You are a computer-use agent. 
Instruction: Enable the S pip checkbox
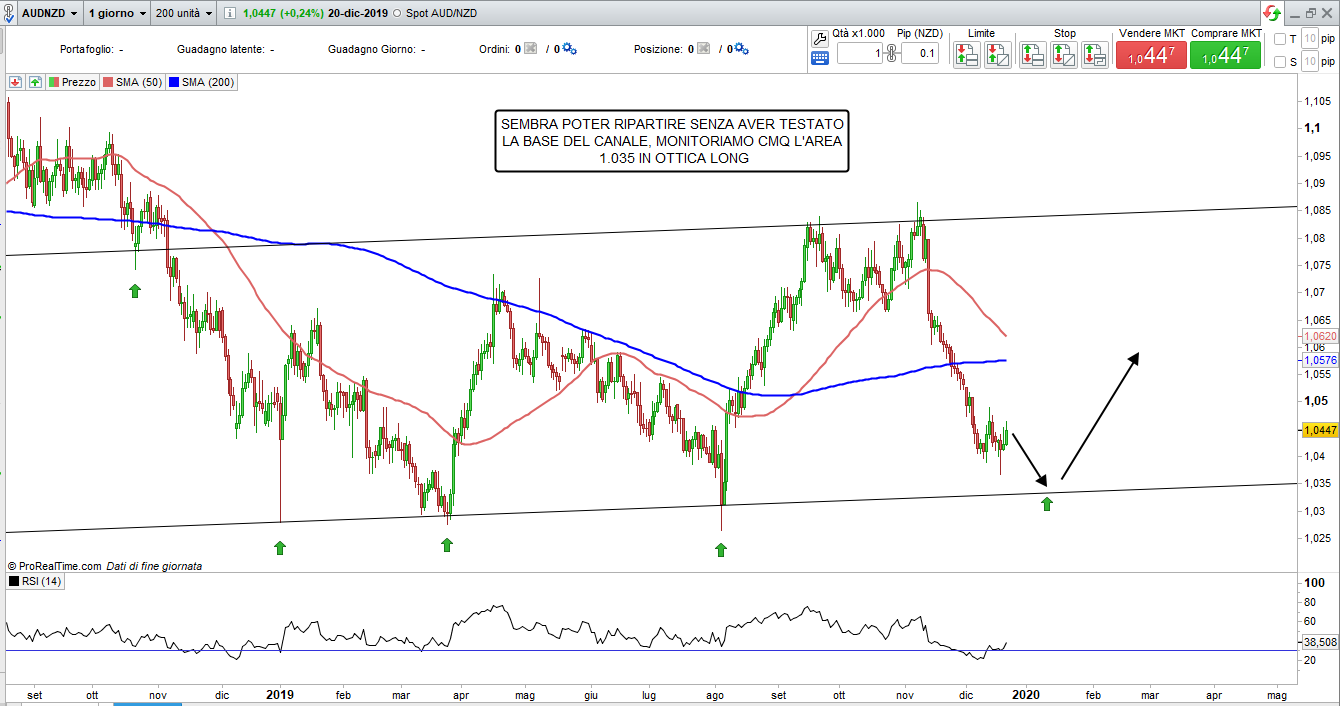click(1280, 62)
